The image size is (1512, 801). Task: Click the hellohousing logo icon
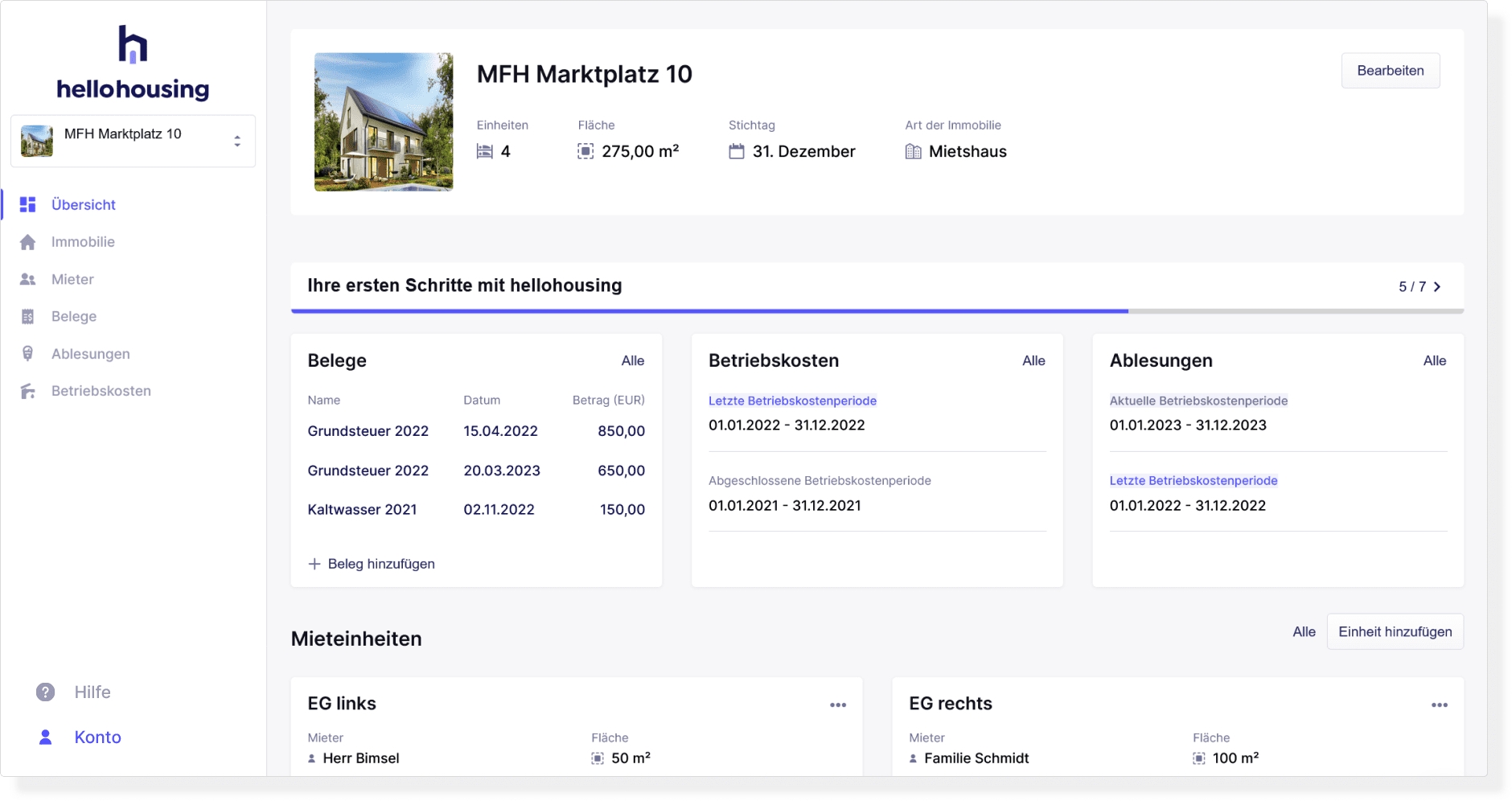tap(133, 44)
